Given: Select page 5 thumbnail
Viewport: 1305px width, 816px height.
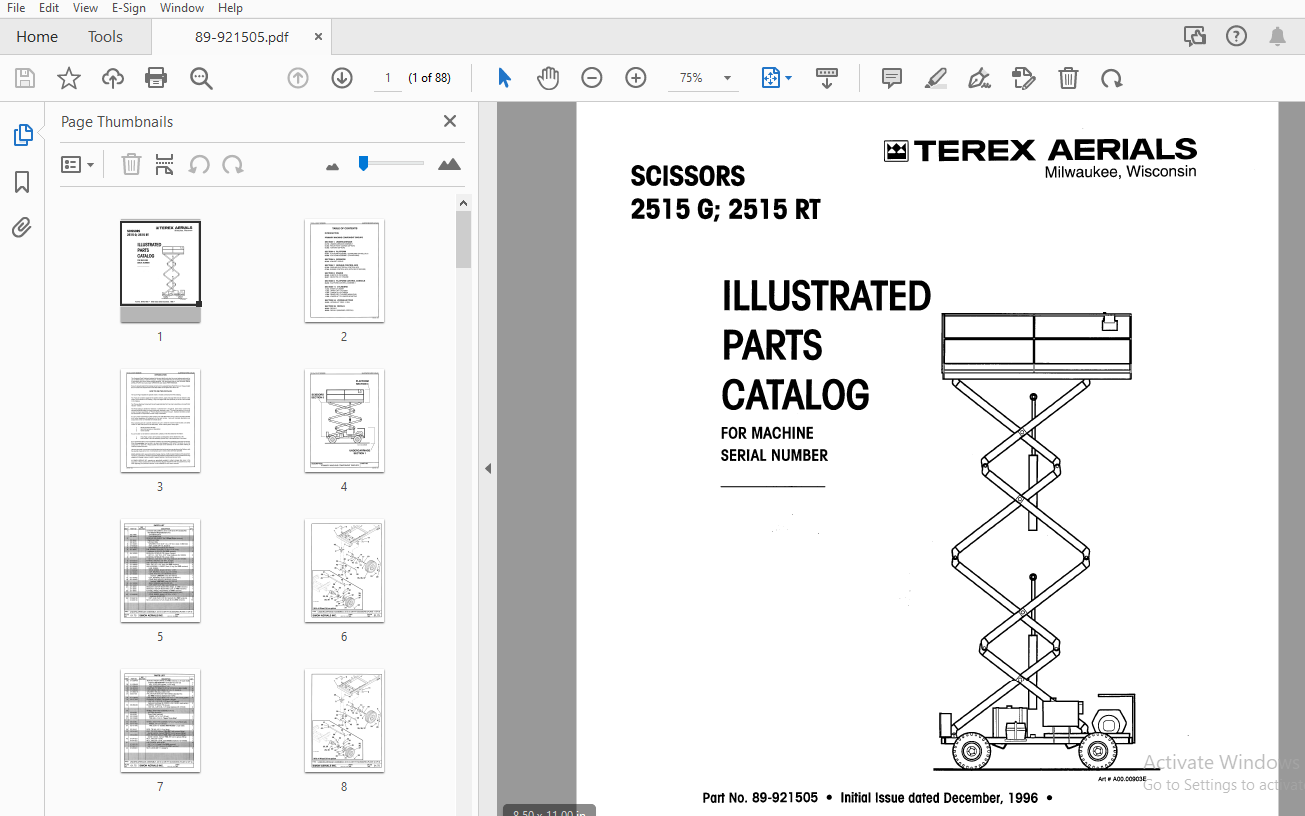Looking at the screenshot, I should coord(160,570).
